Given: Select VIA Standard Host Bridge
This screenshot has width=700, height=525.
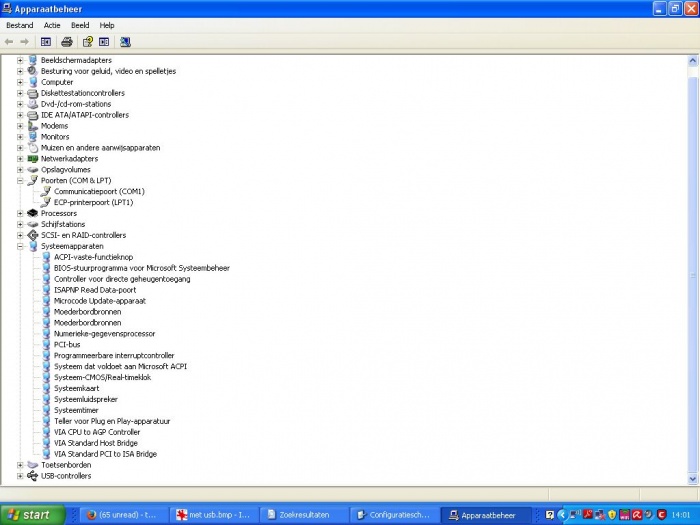Looking at the screenshot, I should [x=96, y=443].
